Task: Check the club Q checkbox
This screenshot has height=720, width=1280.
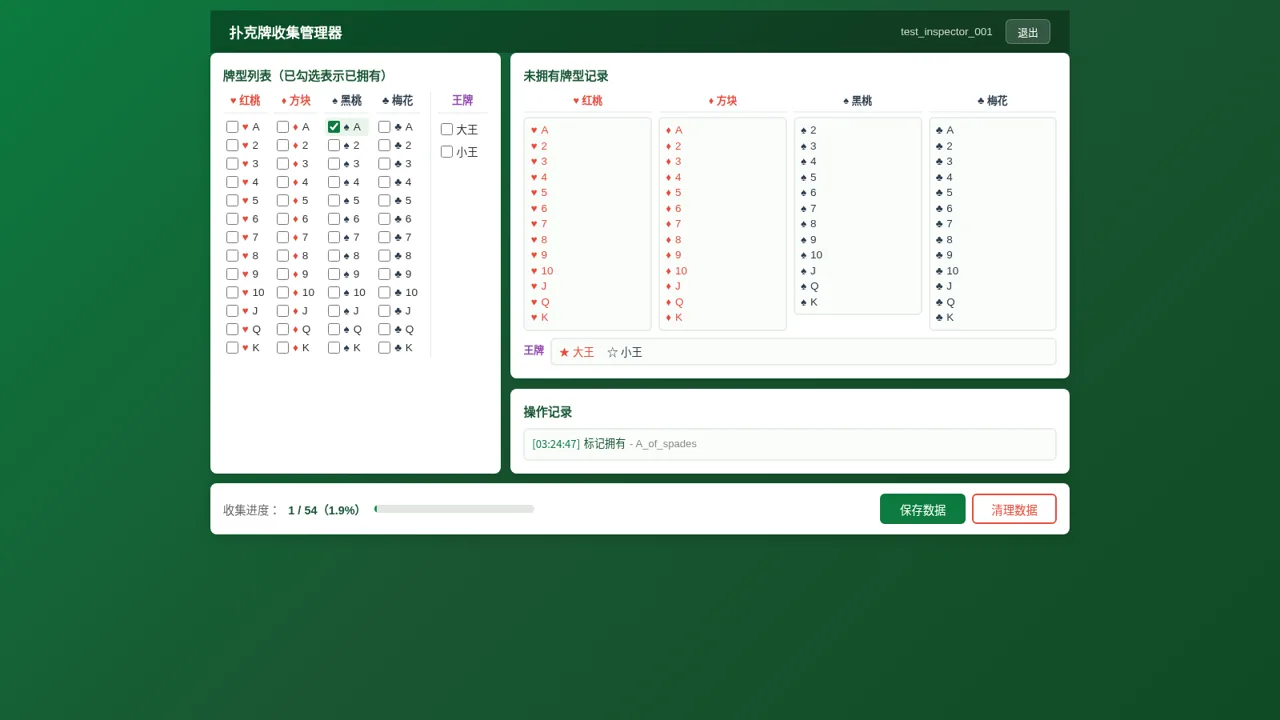Action: 384,329
